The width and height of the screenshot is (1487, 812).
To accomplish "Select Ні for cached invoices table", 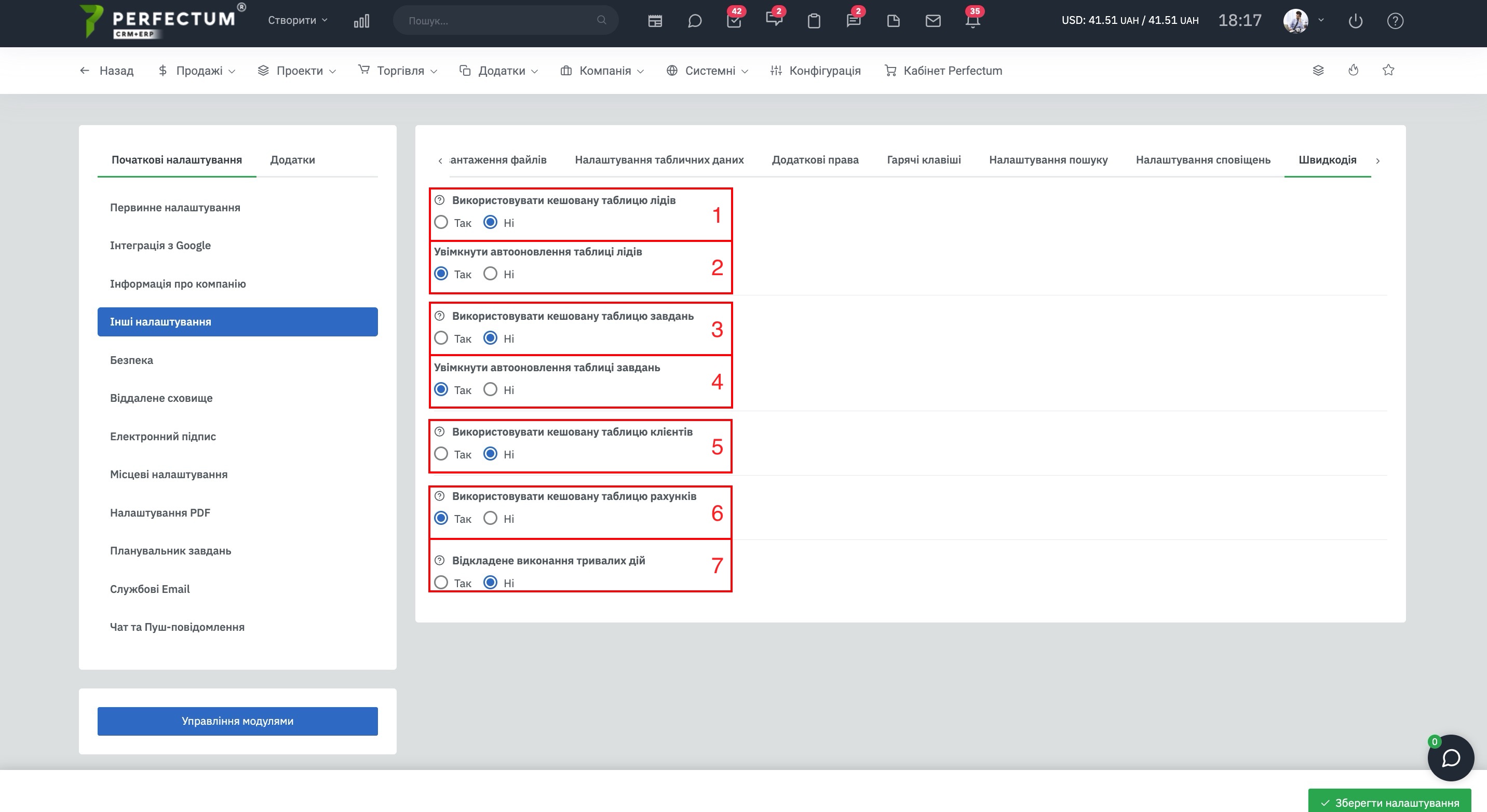I will (x=490, y=518).
